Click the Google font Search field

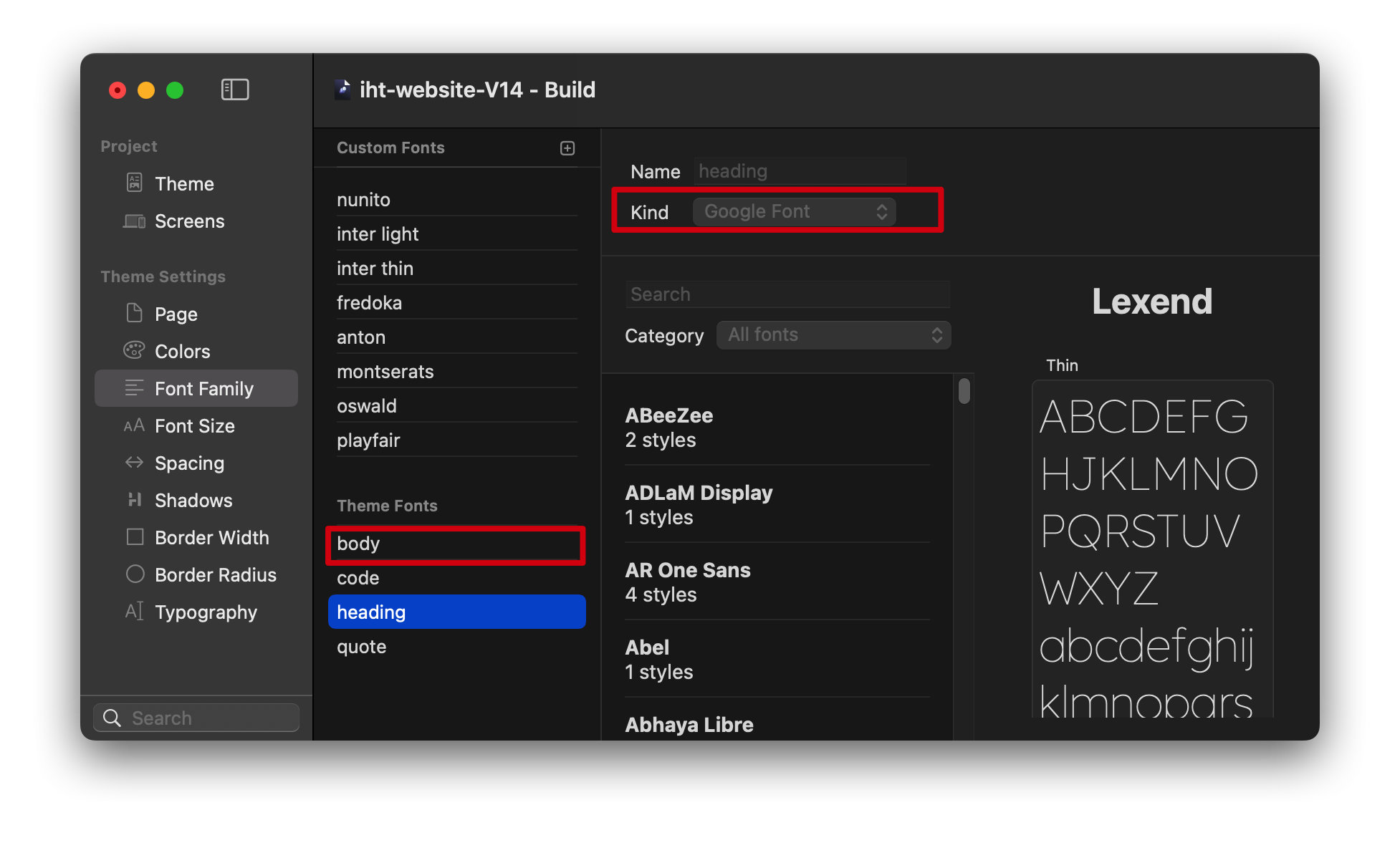(x=787, y=294)
